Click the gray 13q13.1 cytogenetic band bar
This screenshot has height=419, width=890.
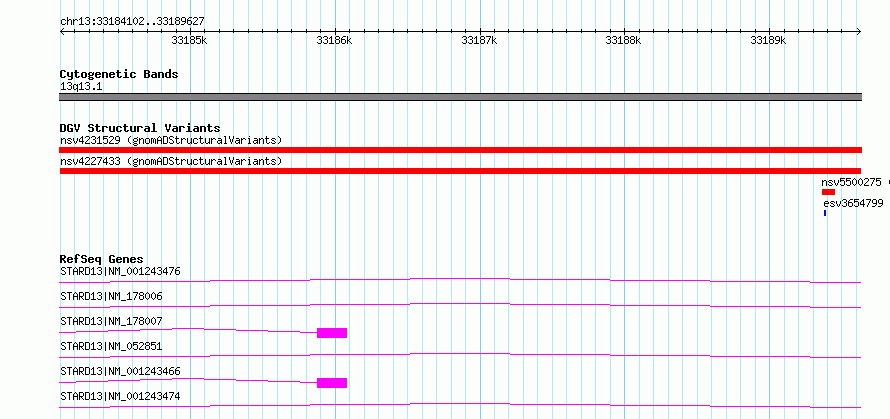(x=460, y=97)
